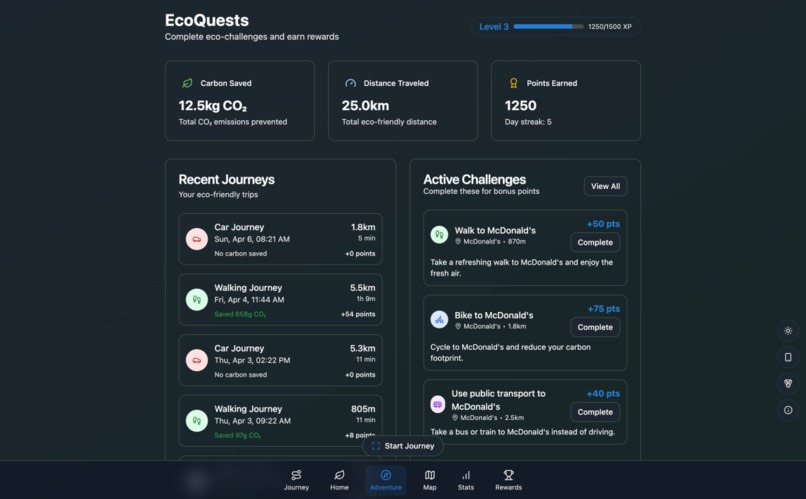This screenshot has height=499, width=806.
Task: Click the car icon for 5.3km Car Journey
Action: pyautogui.click(x=196, y=360)
